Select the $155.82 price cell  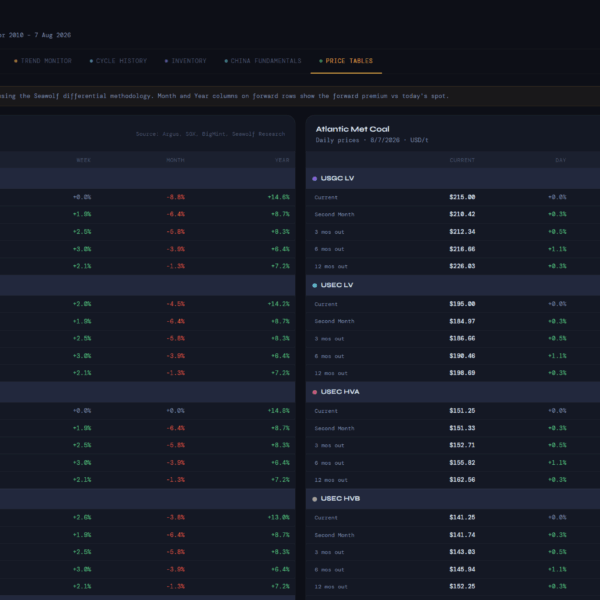462,463
